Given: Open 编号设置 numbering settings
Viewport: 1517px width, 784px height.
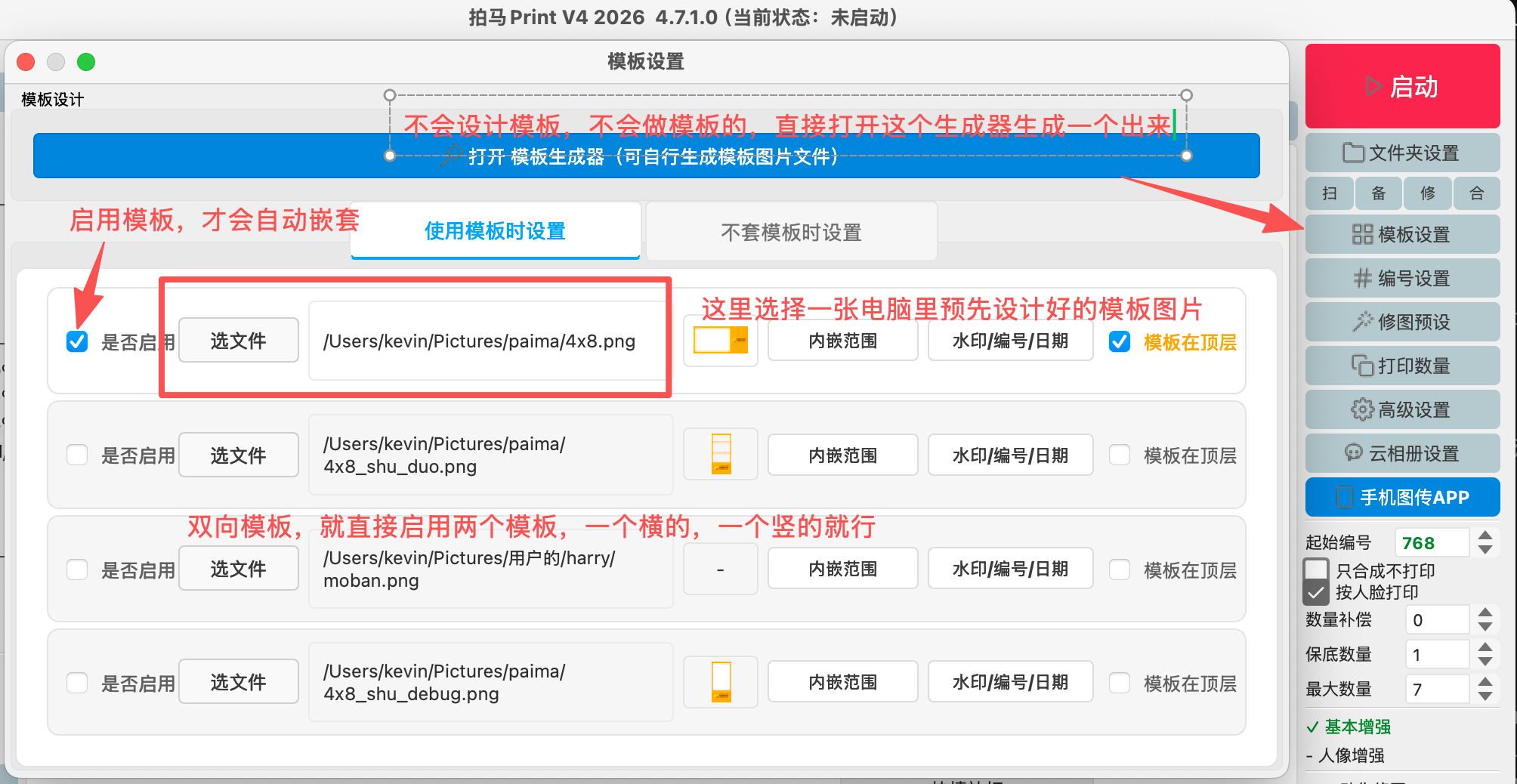Looking at the screenshot, I should 1402,279.
